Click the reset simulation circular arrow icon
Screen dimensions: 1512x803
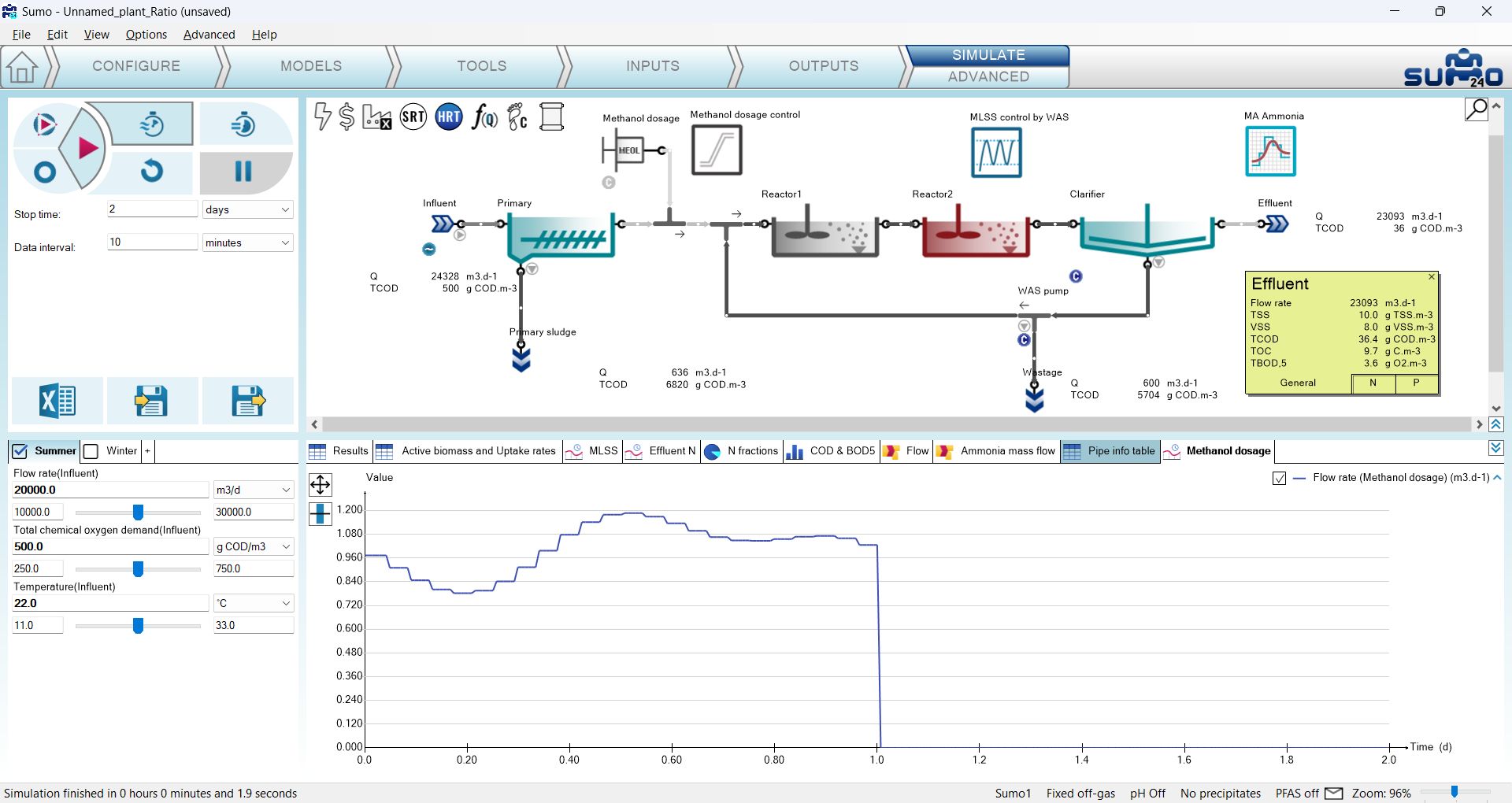point(151,171)
